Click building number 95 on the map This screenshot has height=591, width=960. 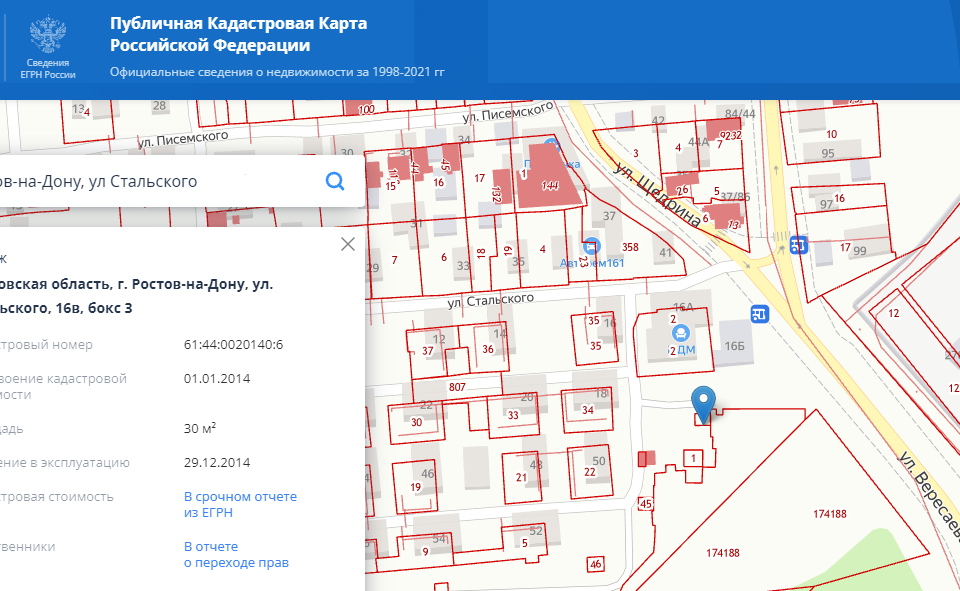pyautogui.click(x=828, y=153)
